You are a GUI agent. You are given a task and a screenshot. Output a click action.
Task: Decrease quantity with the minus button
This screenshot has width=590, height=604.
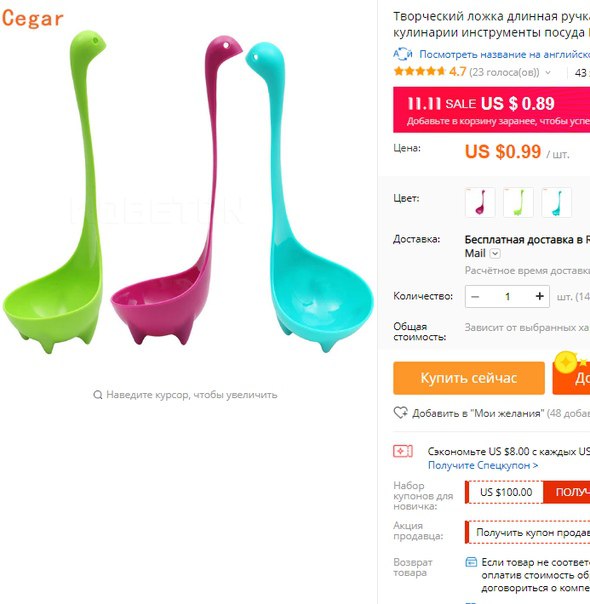tap(475, 296)
